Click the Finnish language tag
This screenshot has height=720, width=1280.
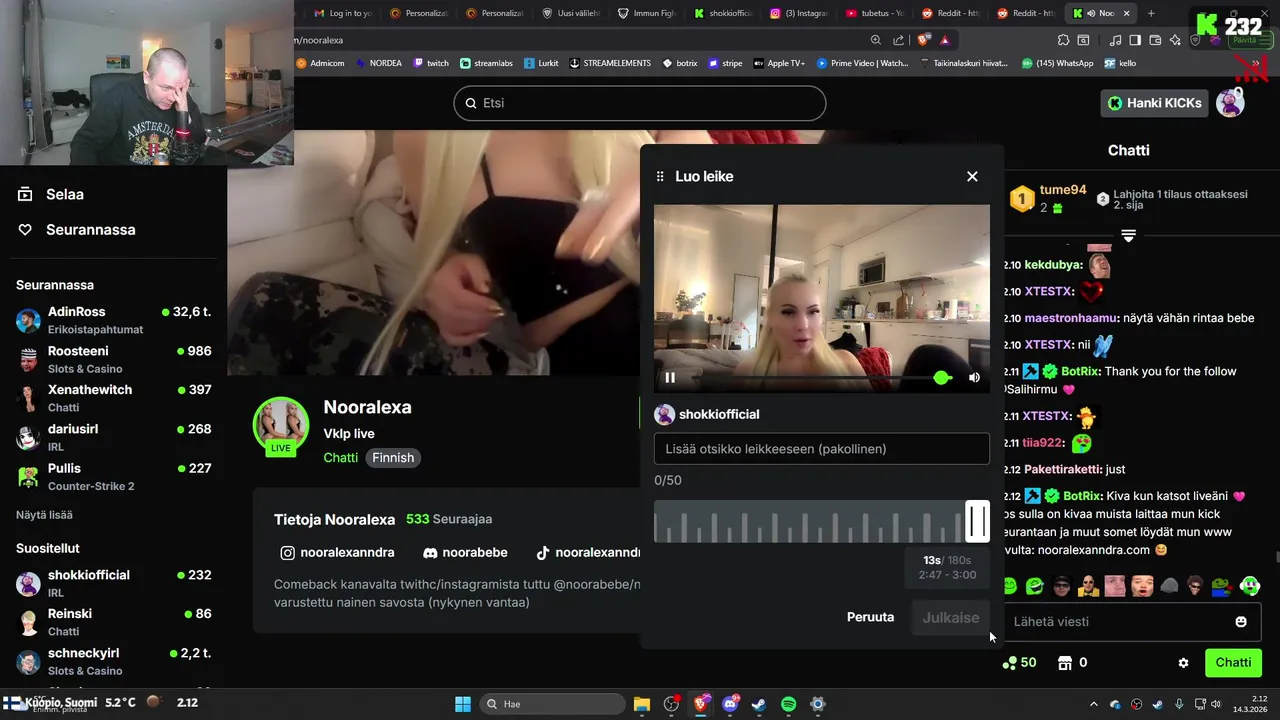click(x=393, y=457)
